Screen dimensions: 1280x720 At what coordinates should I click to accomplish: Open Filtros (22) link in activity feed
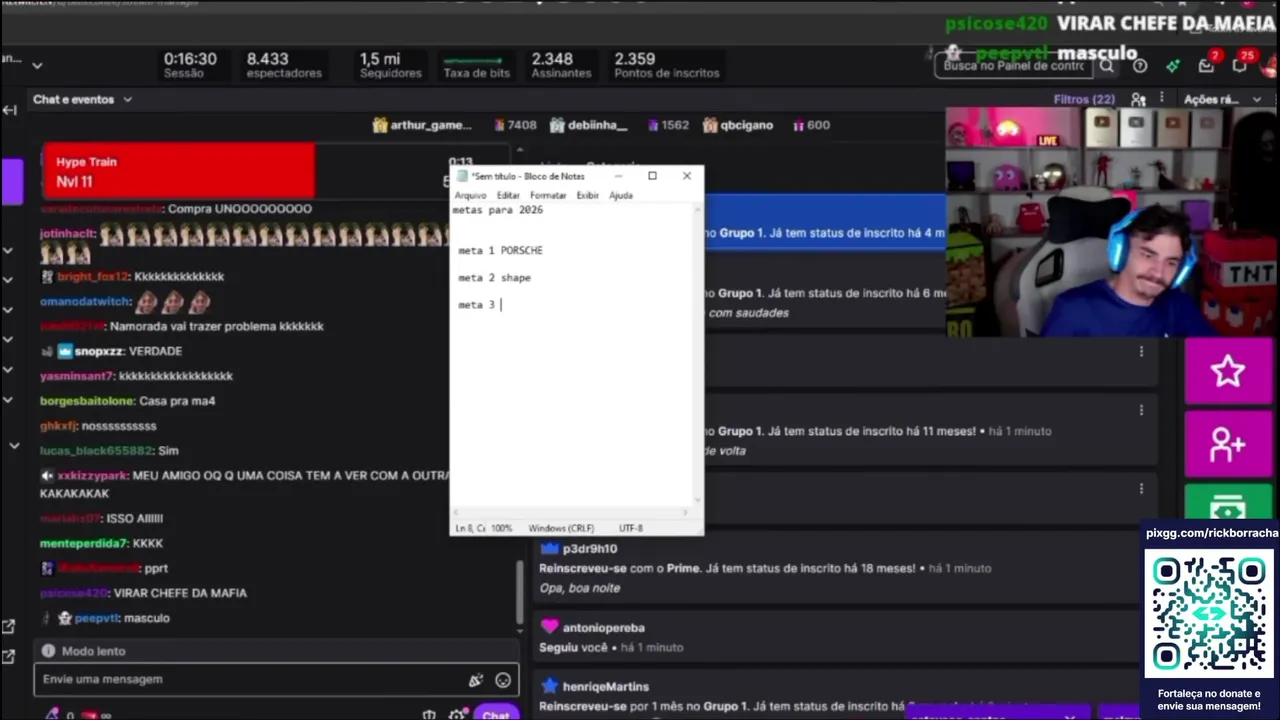click(1084, 99)
